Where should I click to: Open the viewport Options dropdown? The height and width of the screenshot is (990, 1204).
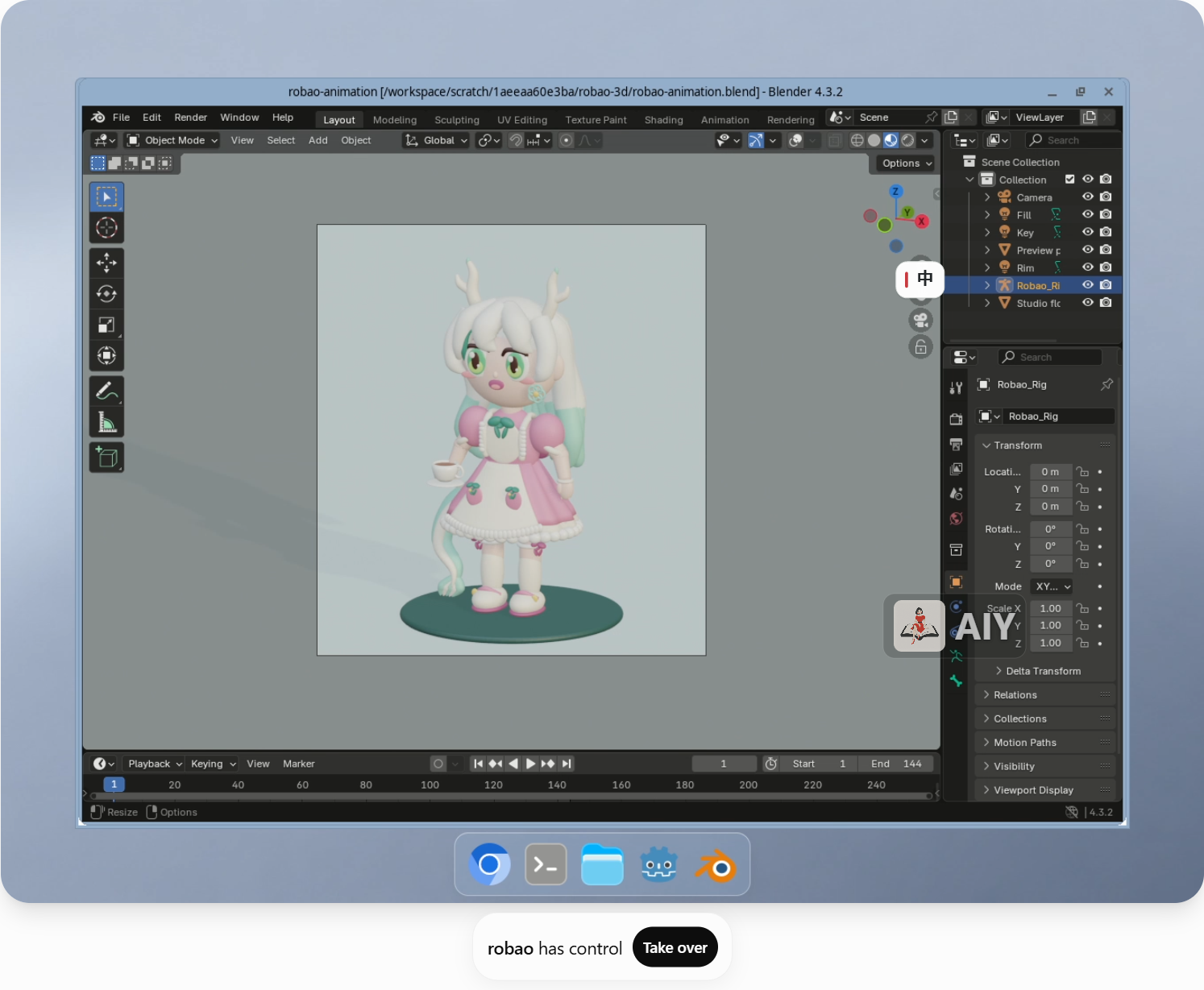pos(907,164)
